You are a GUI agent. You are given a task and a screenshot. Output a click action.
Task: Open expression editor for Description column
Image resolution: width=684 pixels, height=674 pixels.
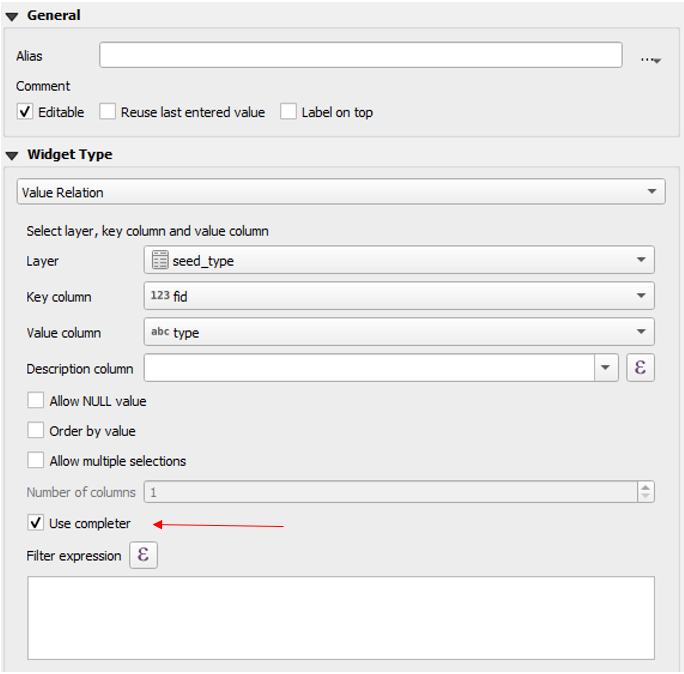[640, 368]
